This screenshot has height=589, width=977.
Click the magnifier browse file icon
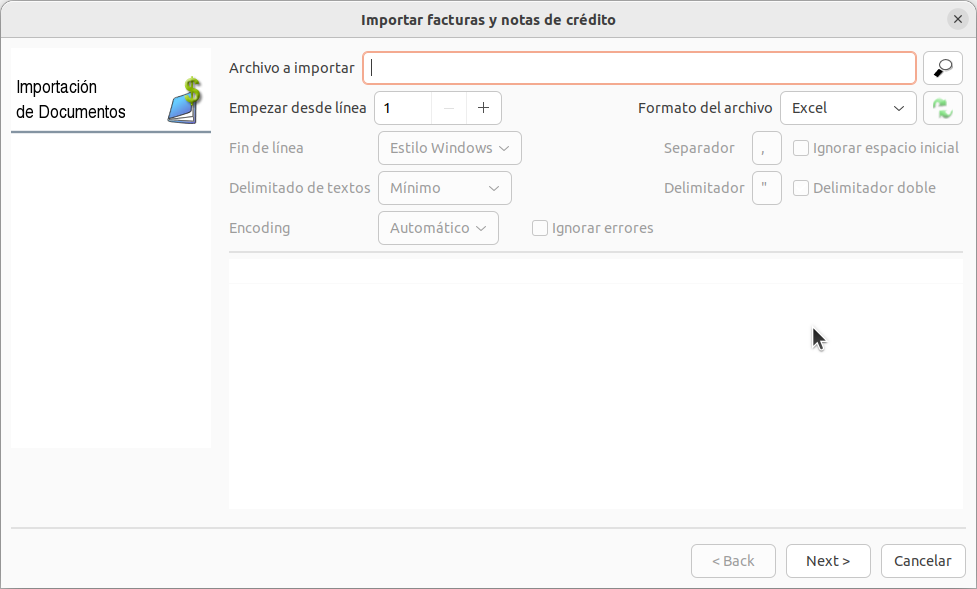click(942, 68)
